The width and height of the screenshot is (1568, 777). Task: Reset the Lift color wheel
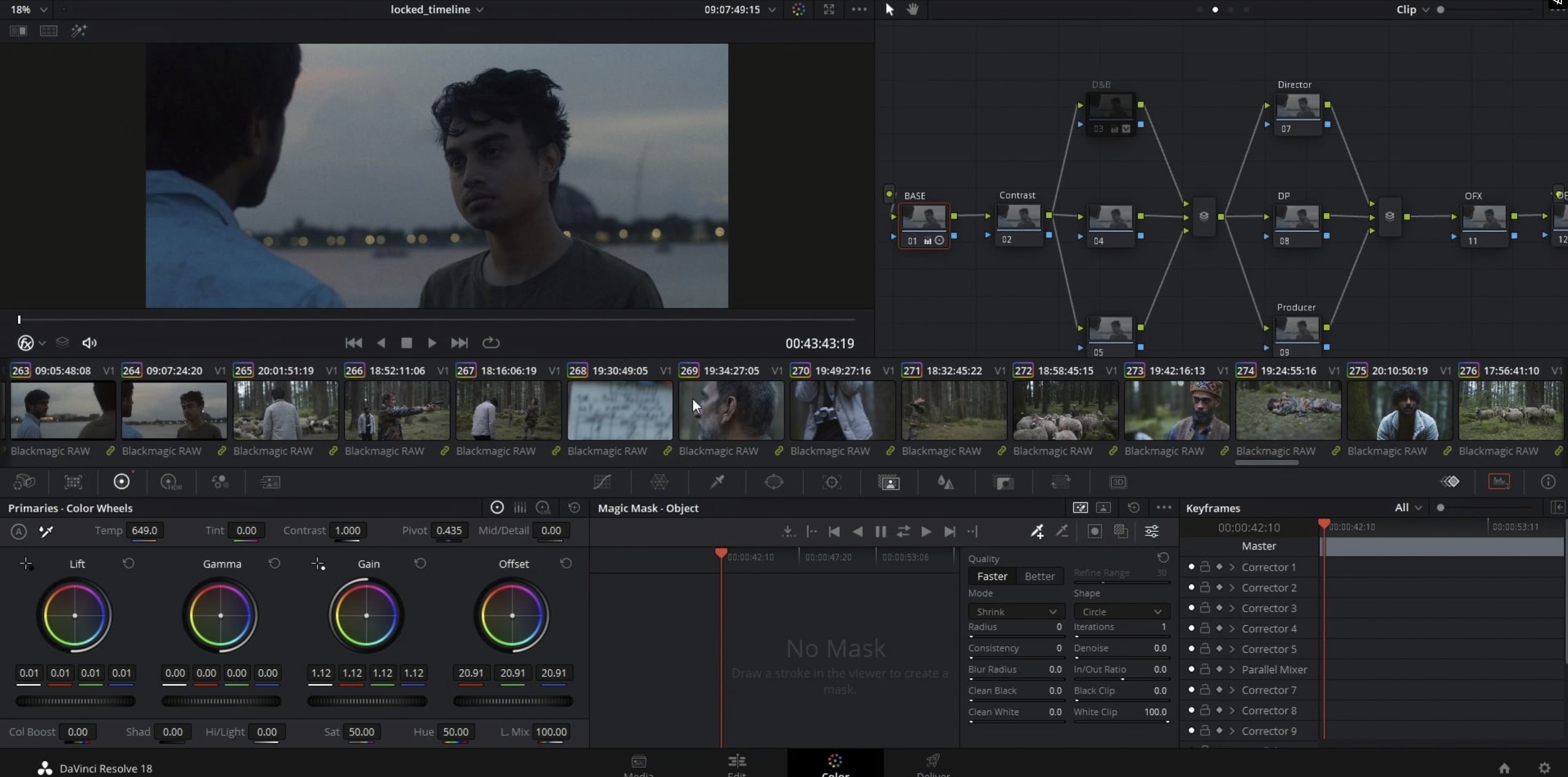tap(128, 563)
